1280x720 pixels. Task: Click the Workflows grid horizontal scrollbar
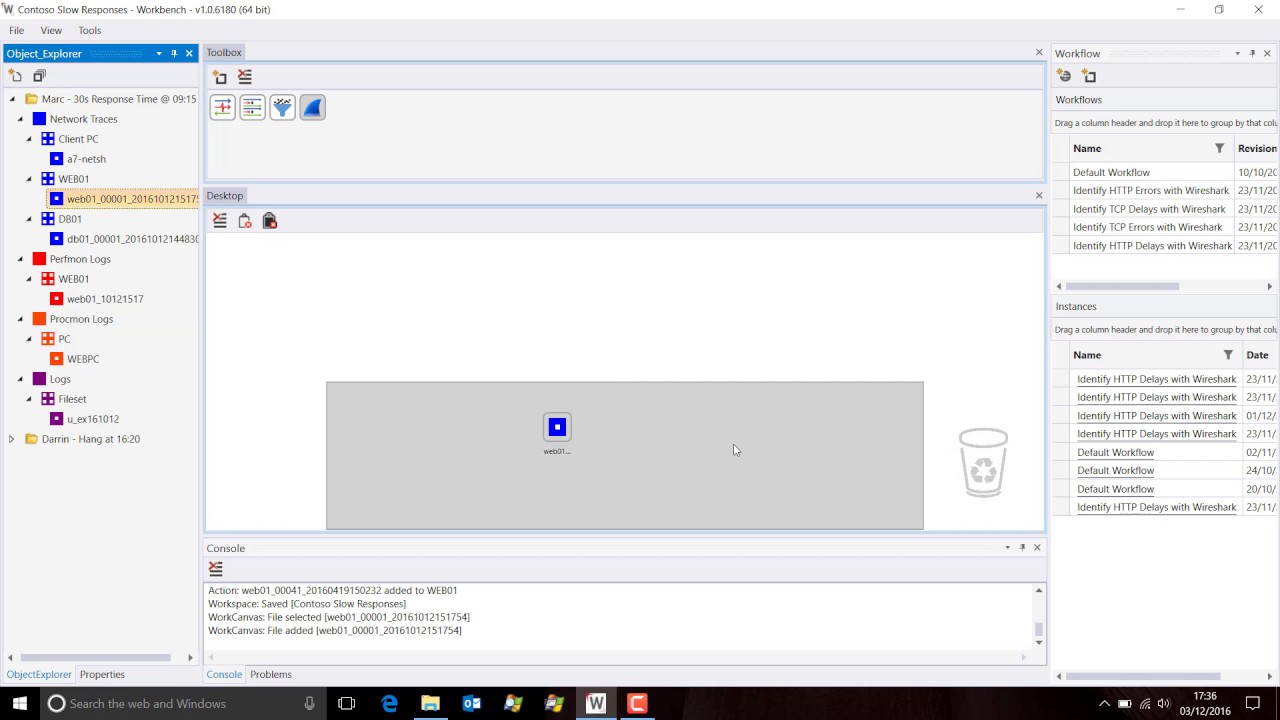(x=1122, y=286)
